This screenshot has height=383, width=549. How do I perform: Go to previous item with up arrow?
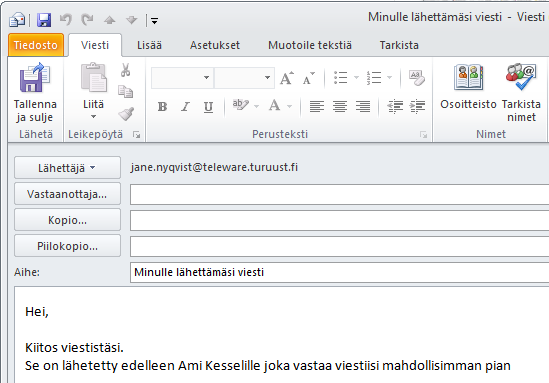[110, 20]
